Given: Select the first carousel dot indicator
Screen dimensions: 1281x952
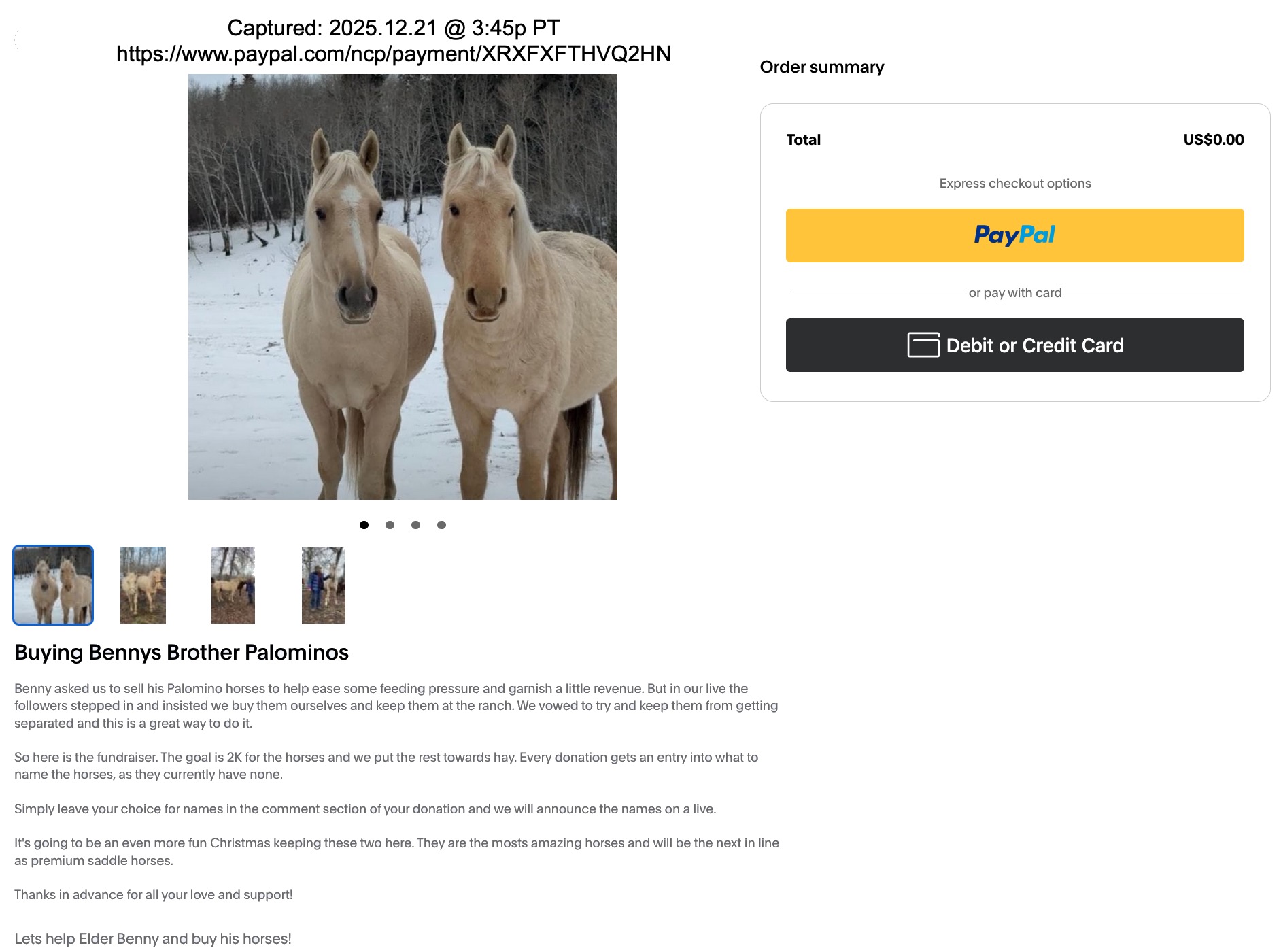Looking at the screenshot, I should click(364, 525).
